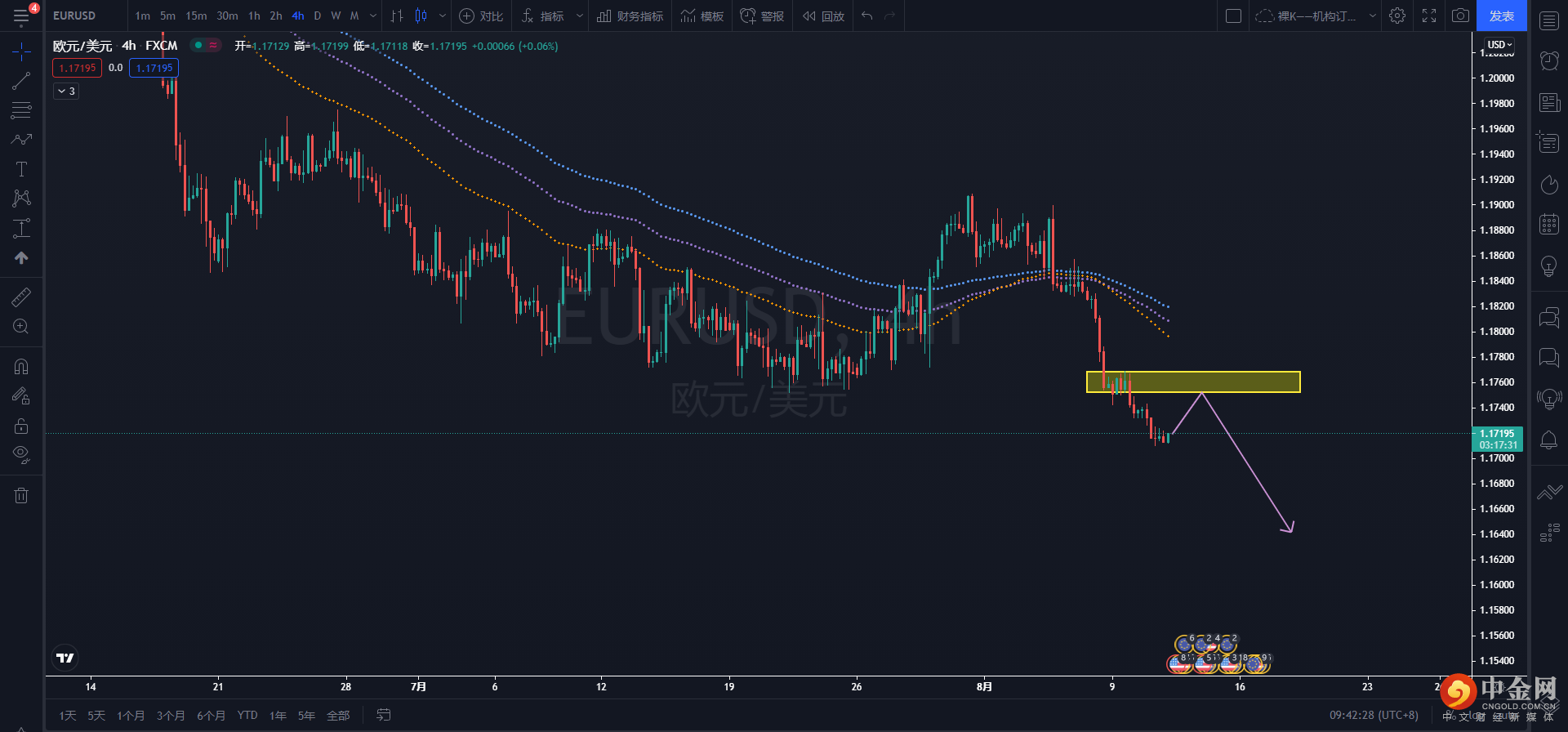Image resolution: width=1568 pixels, height=732 pixels.
Task: Open the watchlist panel in right sidebar
Action: (1549, 21)
